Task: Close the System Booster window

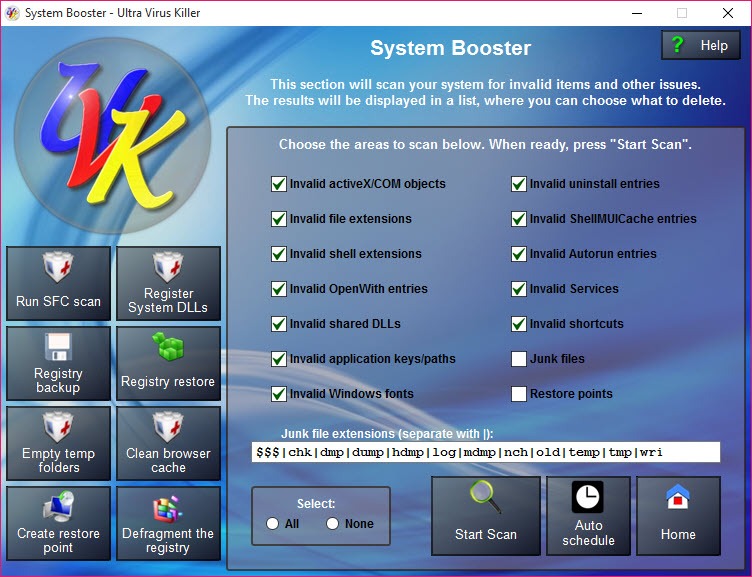Action: click(728, 13)
